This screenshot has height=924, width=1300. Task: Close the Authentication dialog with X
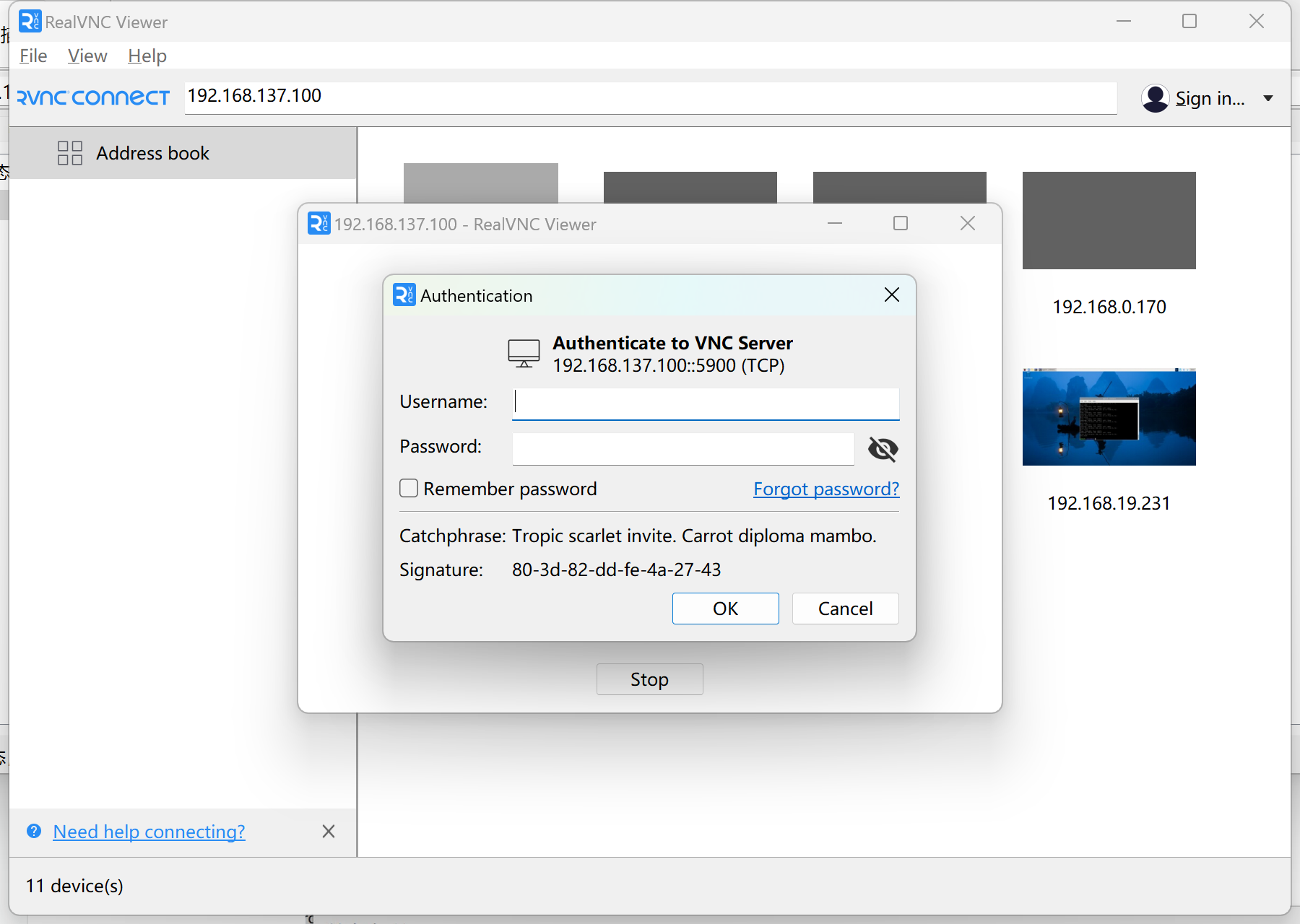pyautogui.click(x=892, y=295)
